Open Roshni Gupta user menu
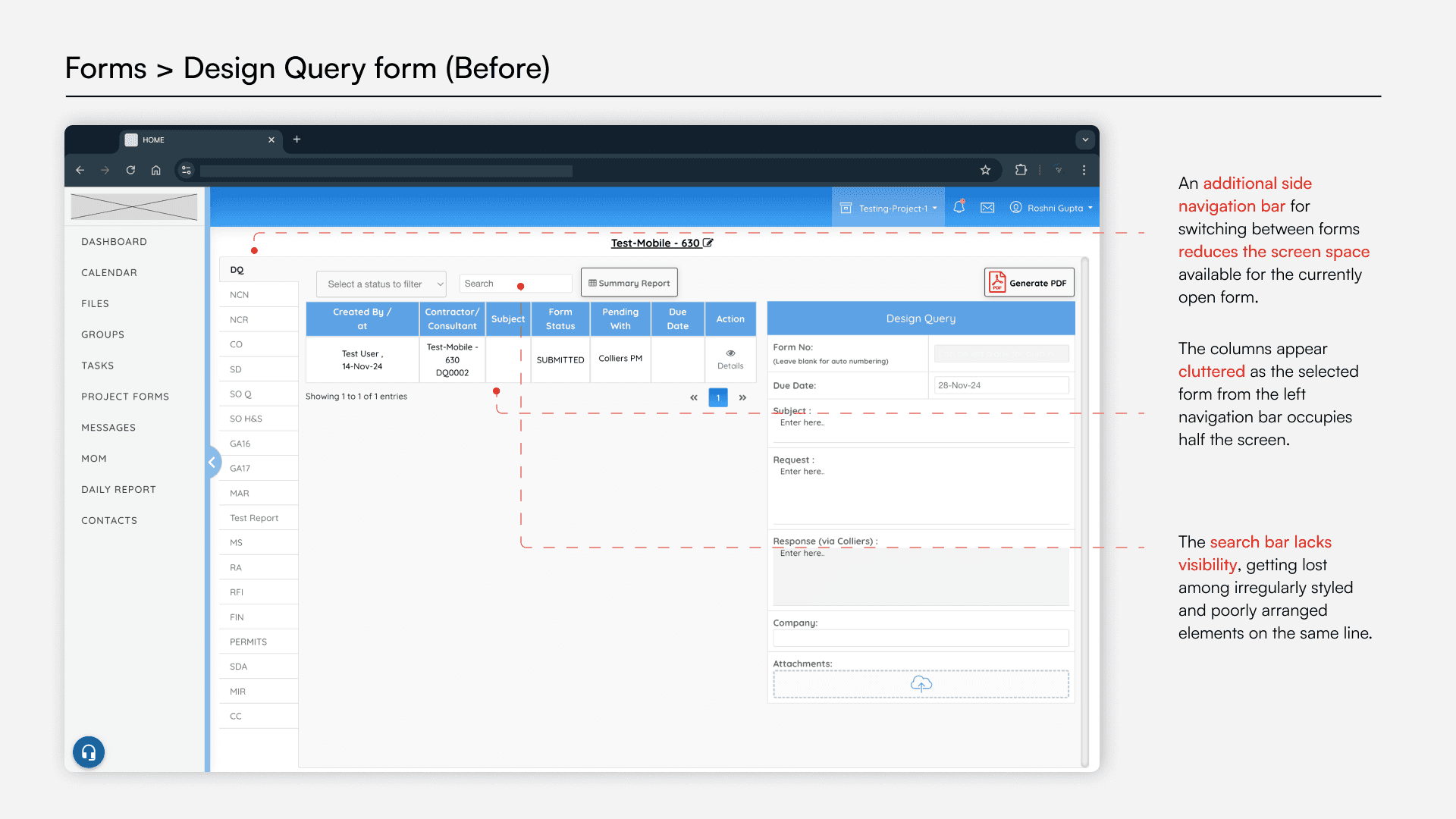The height and width of the screenshot is (819, 1456). 1051,208
